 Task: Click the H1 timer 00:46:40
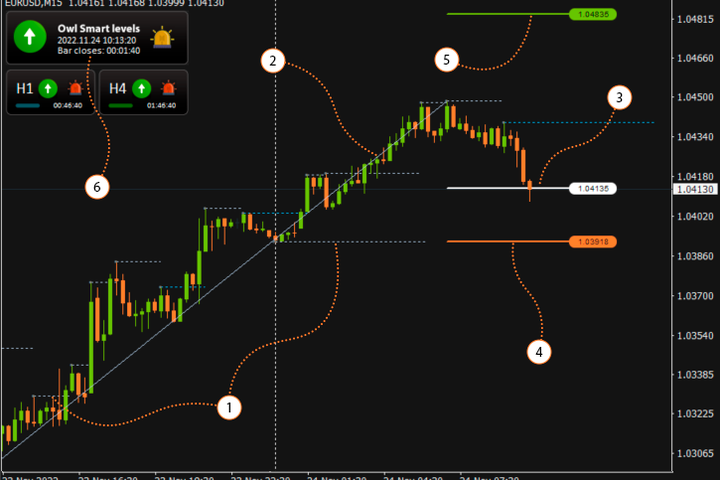[x=68, y=106]
